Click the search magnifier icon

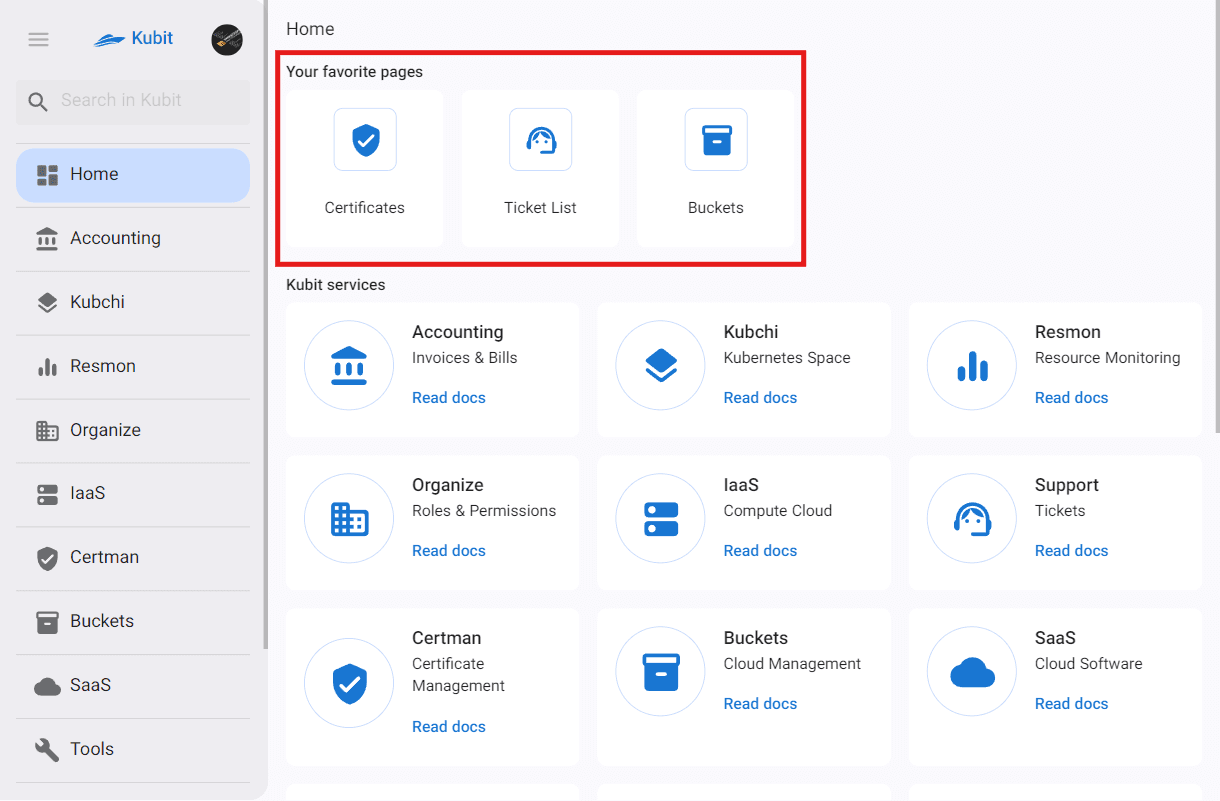[38, 101]
